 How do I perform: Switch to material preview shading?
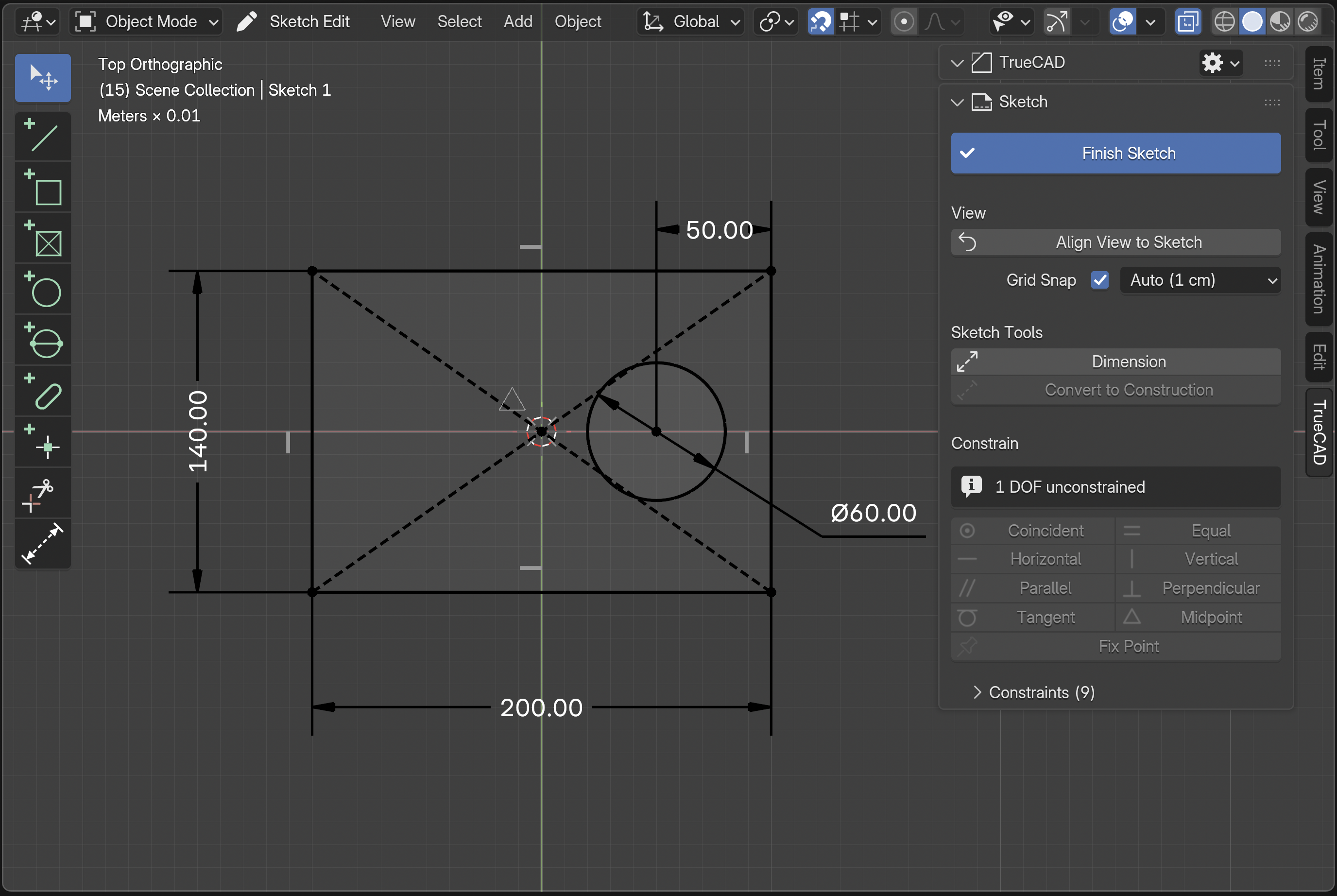(x=1280, y=22)
